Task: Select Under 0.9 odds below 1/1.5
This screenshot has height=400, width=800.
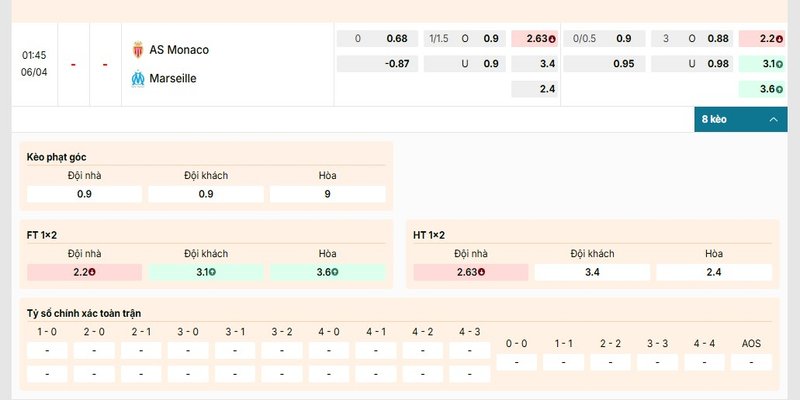Action: pyautogui.click(x=464, y=64)
